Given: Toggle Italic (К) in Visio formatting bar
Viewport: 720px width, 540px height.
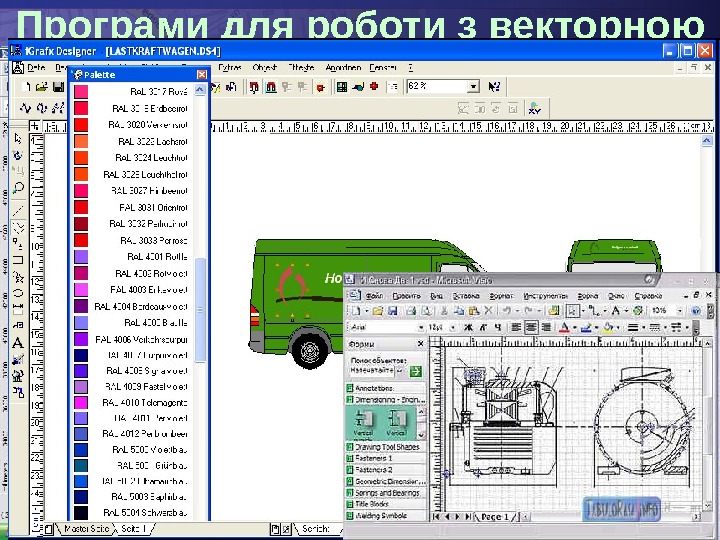Looking at the screenshot, I should 483,327.
